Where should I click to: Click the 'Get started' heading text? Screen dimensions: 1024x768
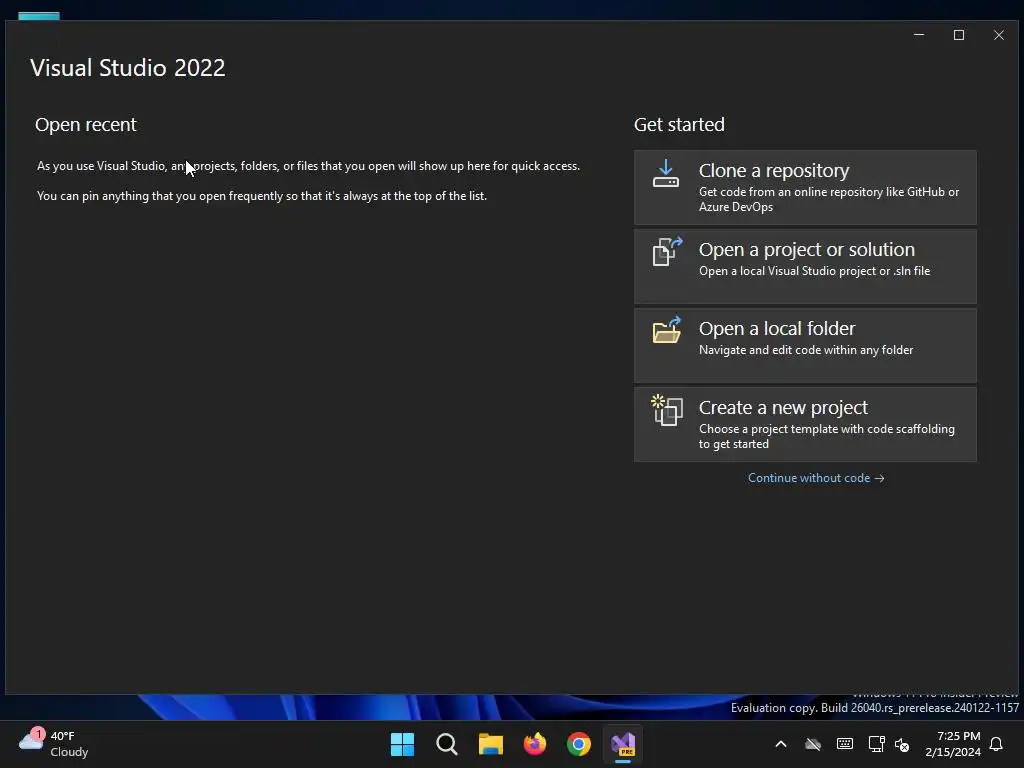[679, 124]
